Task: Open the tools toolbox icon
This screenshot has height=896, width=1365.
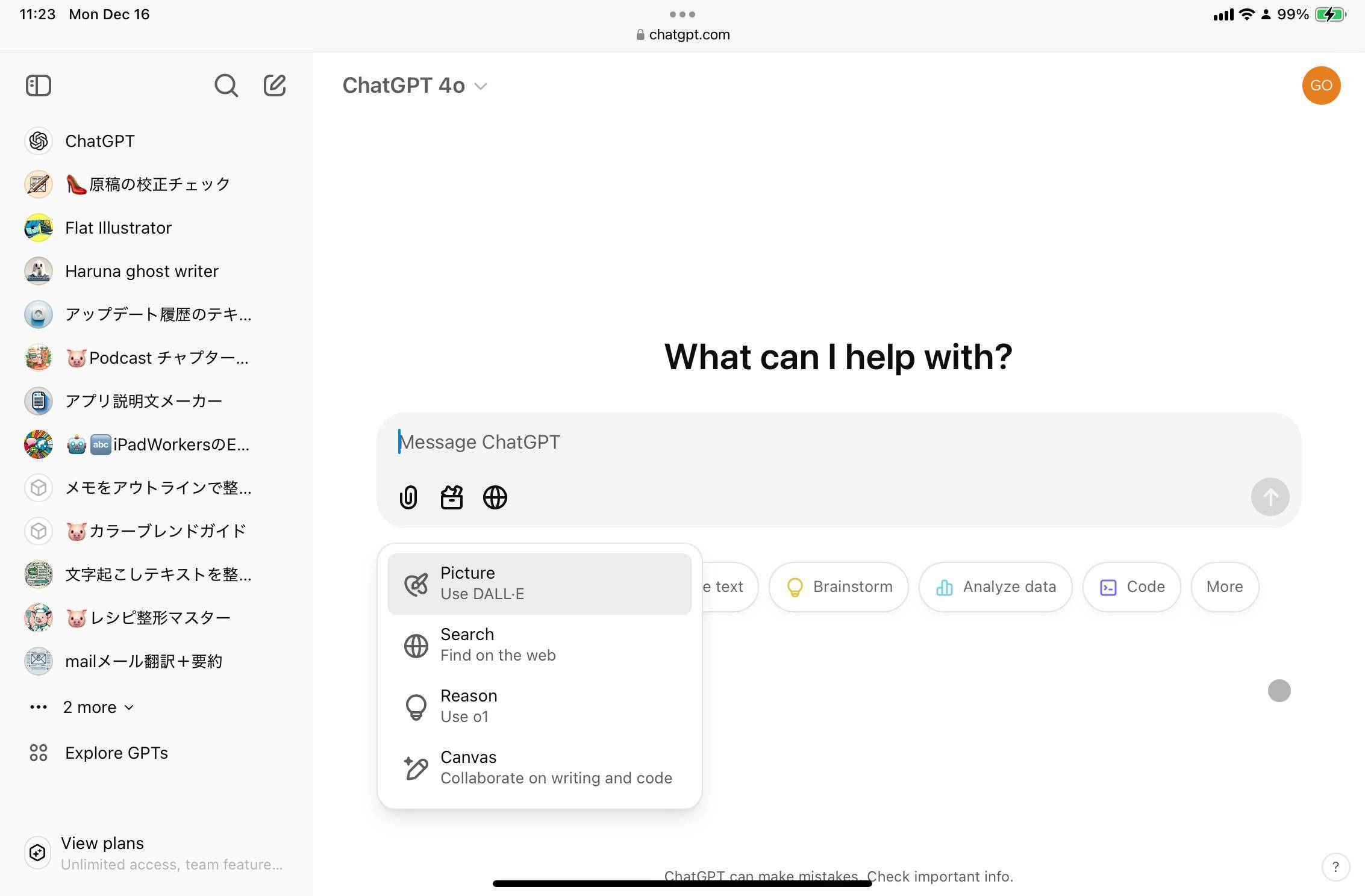Action: click(x=452, y=497)
